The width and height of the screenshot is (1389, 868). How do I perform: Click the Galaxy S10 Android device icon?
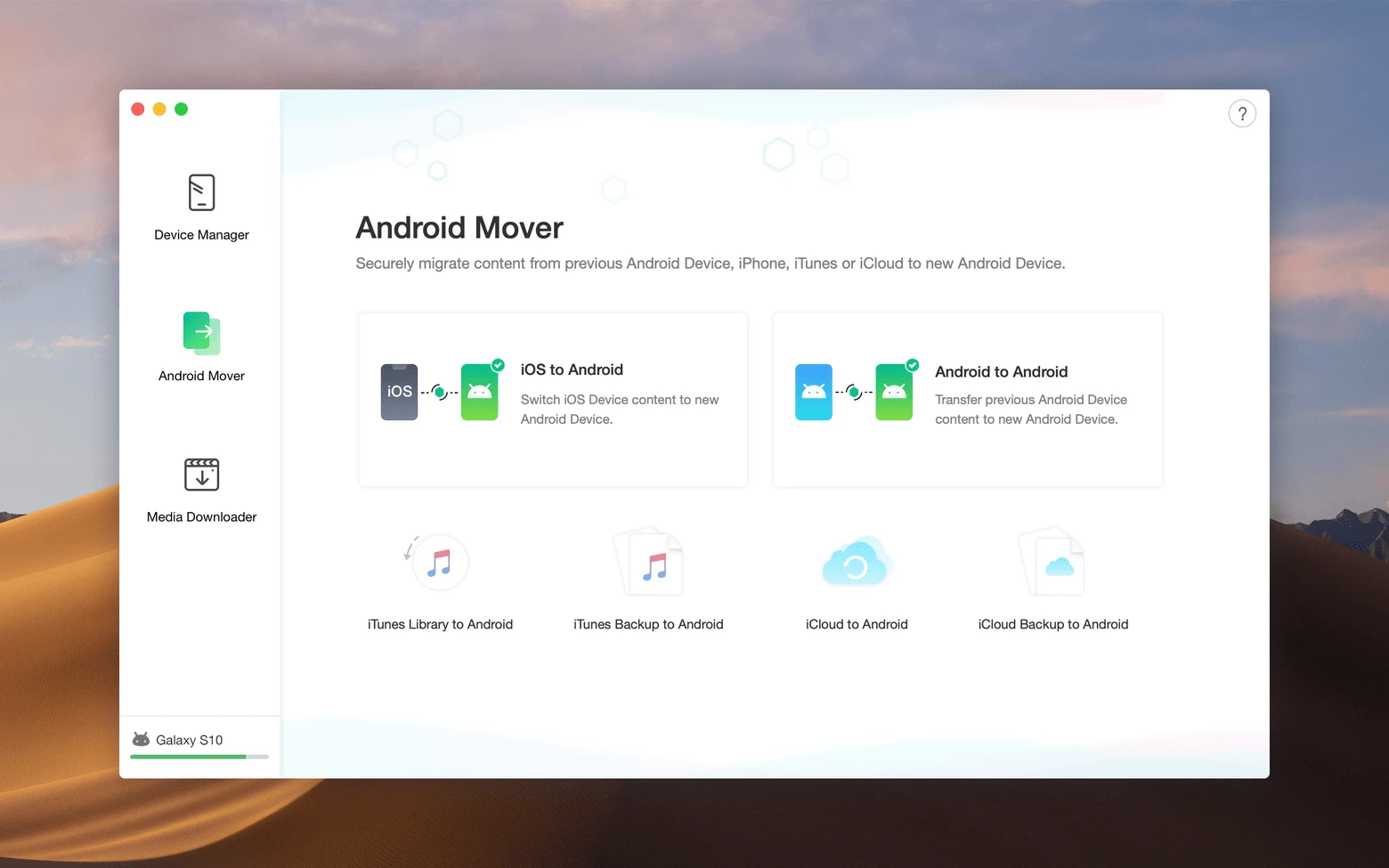(141, 740)
